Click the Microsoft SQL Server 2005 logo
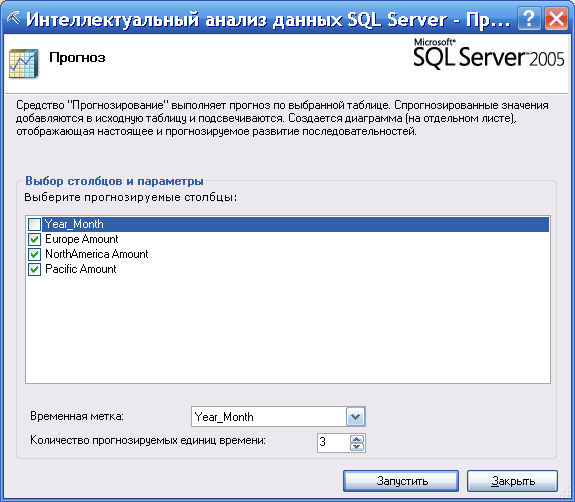This screenshot has height=502, width=575. (489, 54)
